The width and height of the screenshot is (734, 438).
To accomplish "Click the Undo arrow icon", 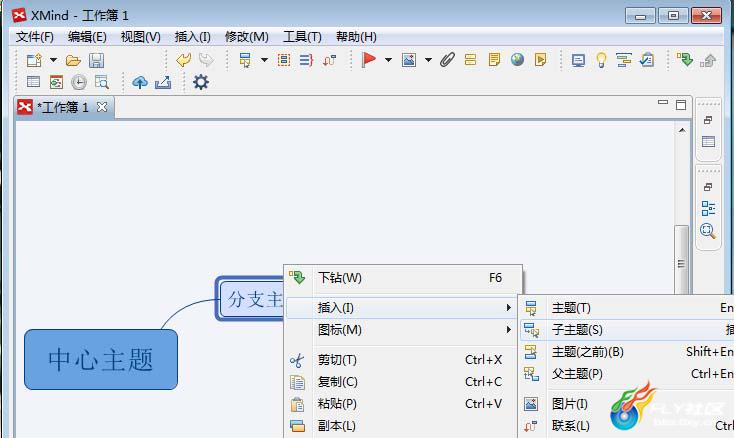I will [183, 60].
